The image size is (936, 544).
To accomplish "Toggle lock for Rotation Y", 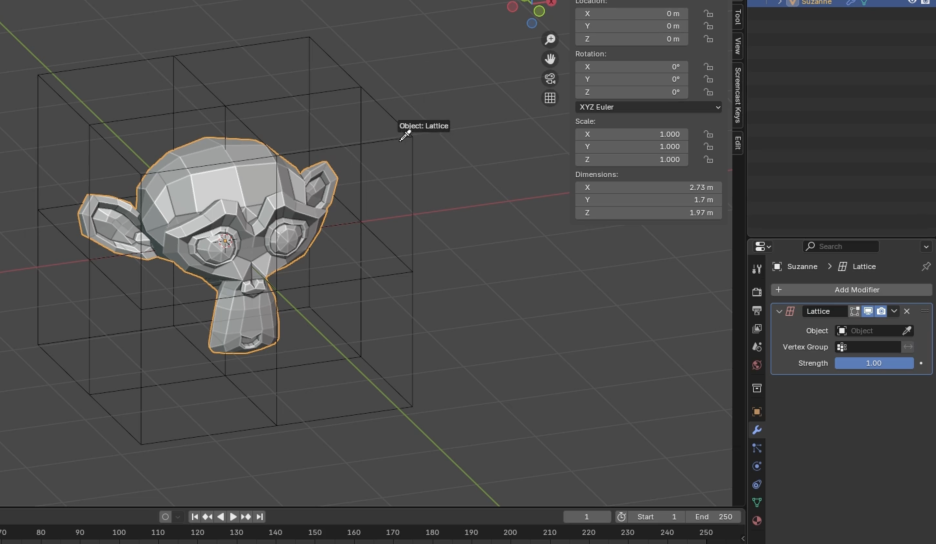I will tap(708, 79).
